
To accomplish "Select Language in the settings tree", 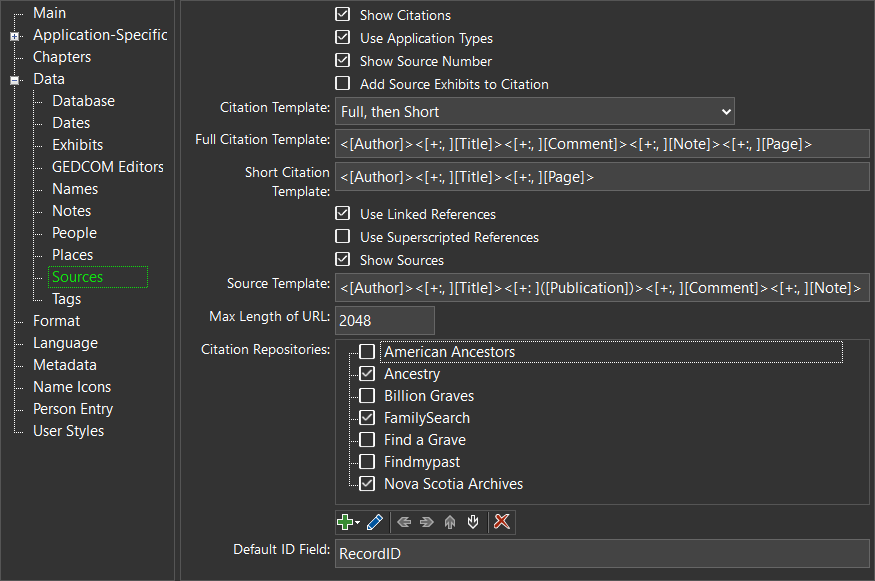I will point(65,343).
